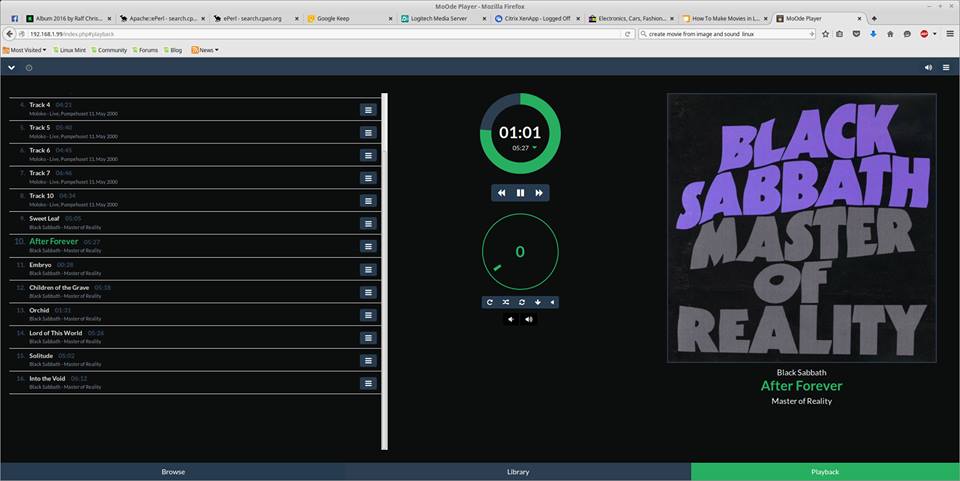Open the Most Visited bookmarks dropdown
The width and height of the screenshot is (960, 481).
click(24, 50)
